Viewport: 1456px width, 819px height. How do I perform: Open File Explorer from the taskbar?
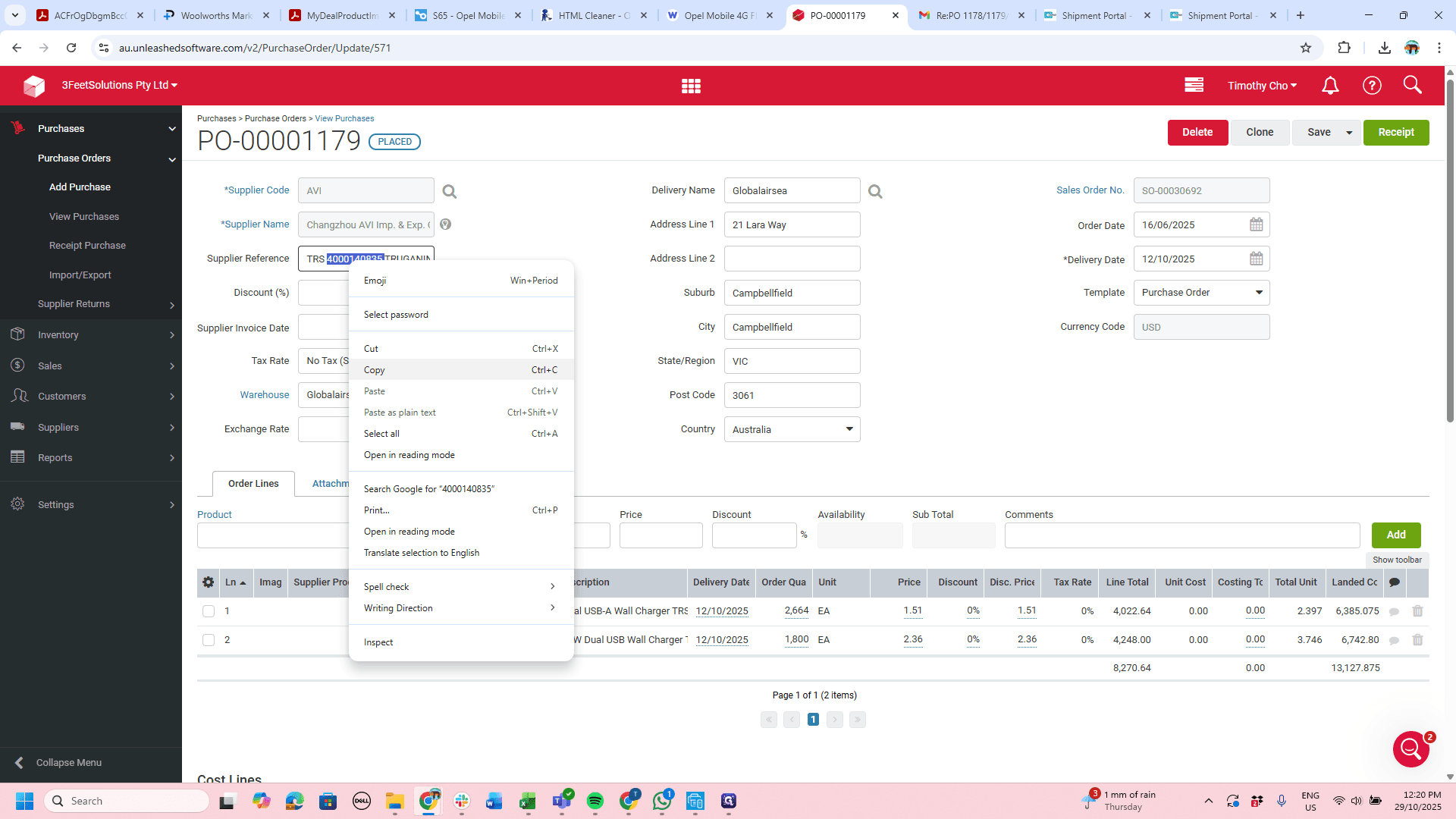coord(394,801)
